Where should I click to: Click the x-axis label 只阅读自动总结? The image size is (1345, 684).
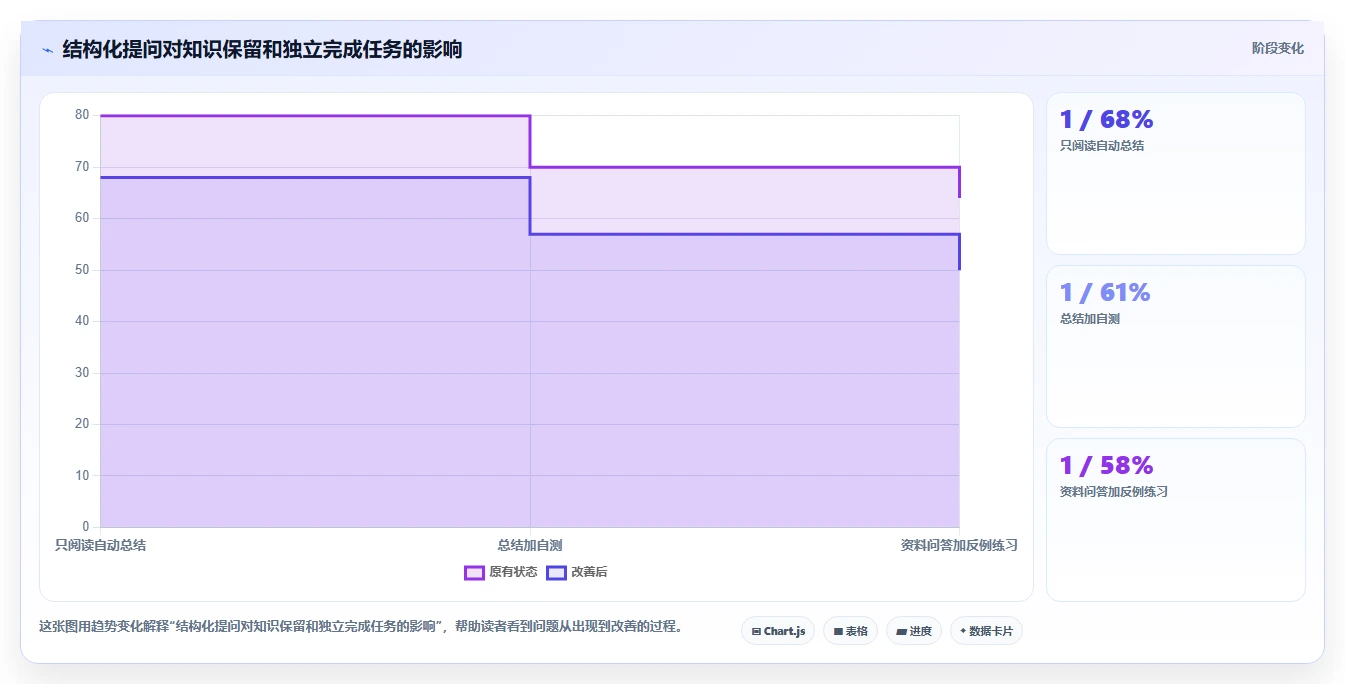pyautogui.click(x=100, y=545)
